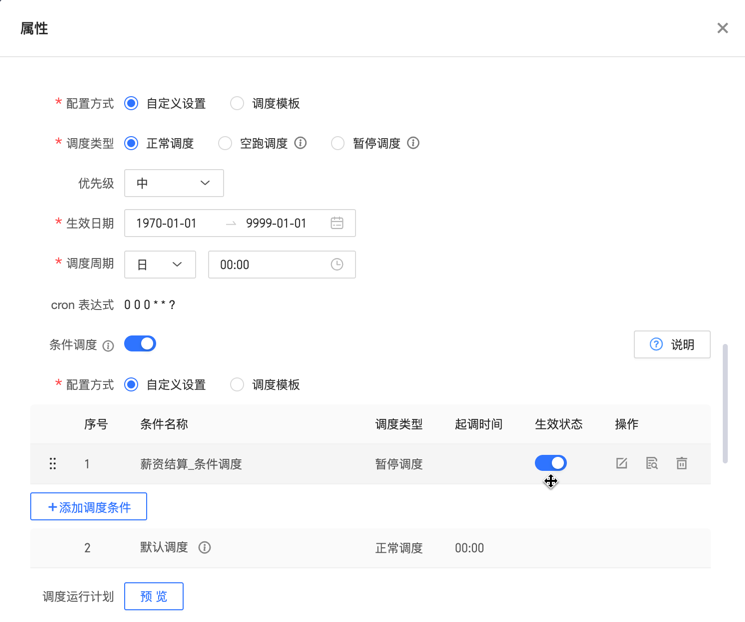Open the 调度周期 period dropdown
This screenshot has width=745, height=622.
click(x=160, y=265)
